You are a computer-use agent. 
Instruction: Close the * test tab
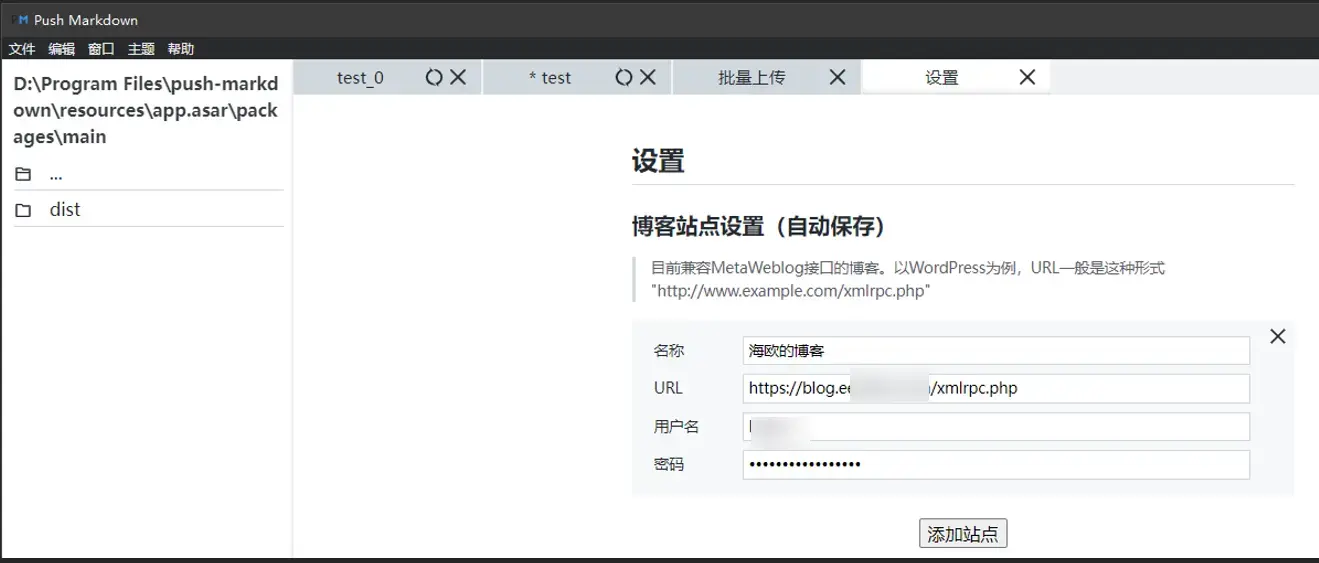tap(648, 77)
